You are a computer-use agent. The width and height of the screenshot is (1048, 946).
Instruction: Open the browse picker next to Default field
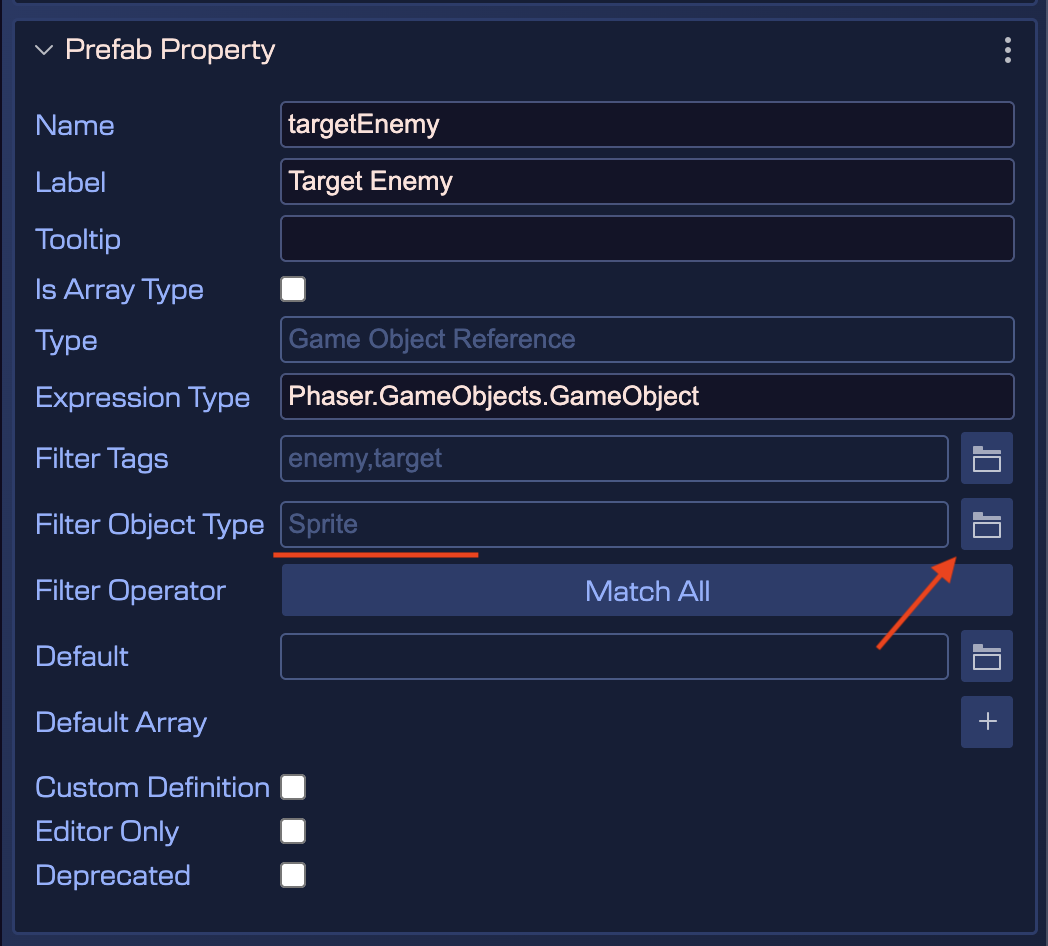tap(986, 656)
